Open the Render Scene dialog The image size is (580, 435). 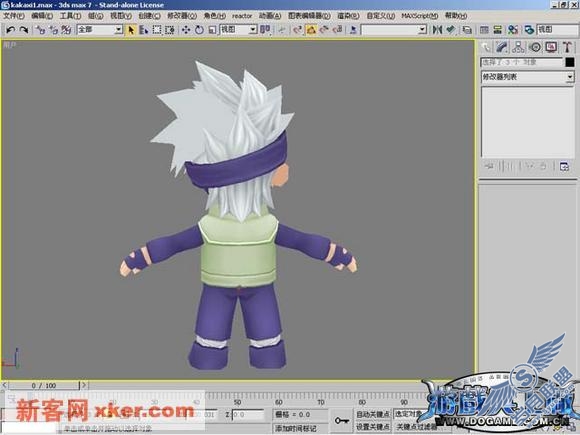point(529,30)
